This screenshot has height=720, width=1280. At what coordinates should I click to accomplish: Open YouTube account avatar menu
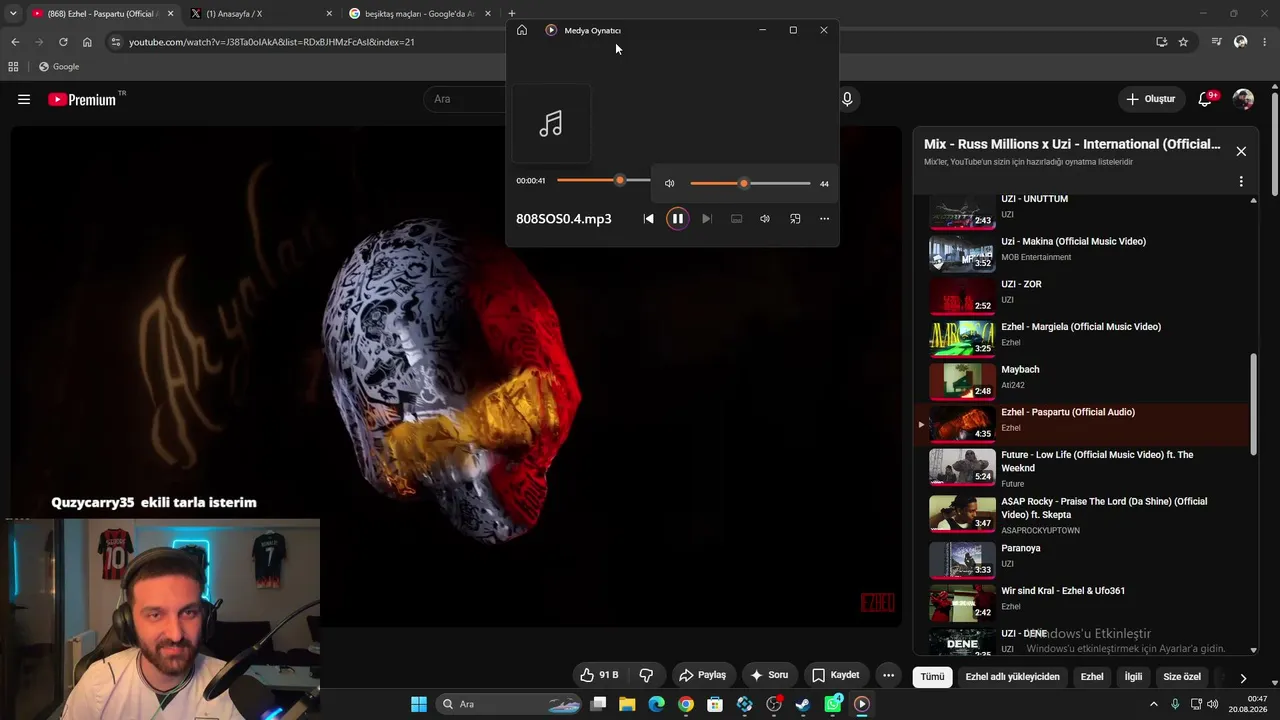1243,99
